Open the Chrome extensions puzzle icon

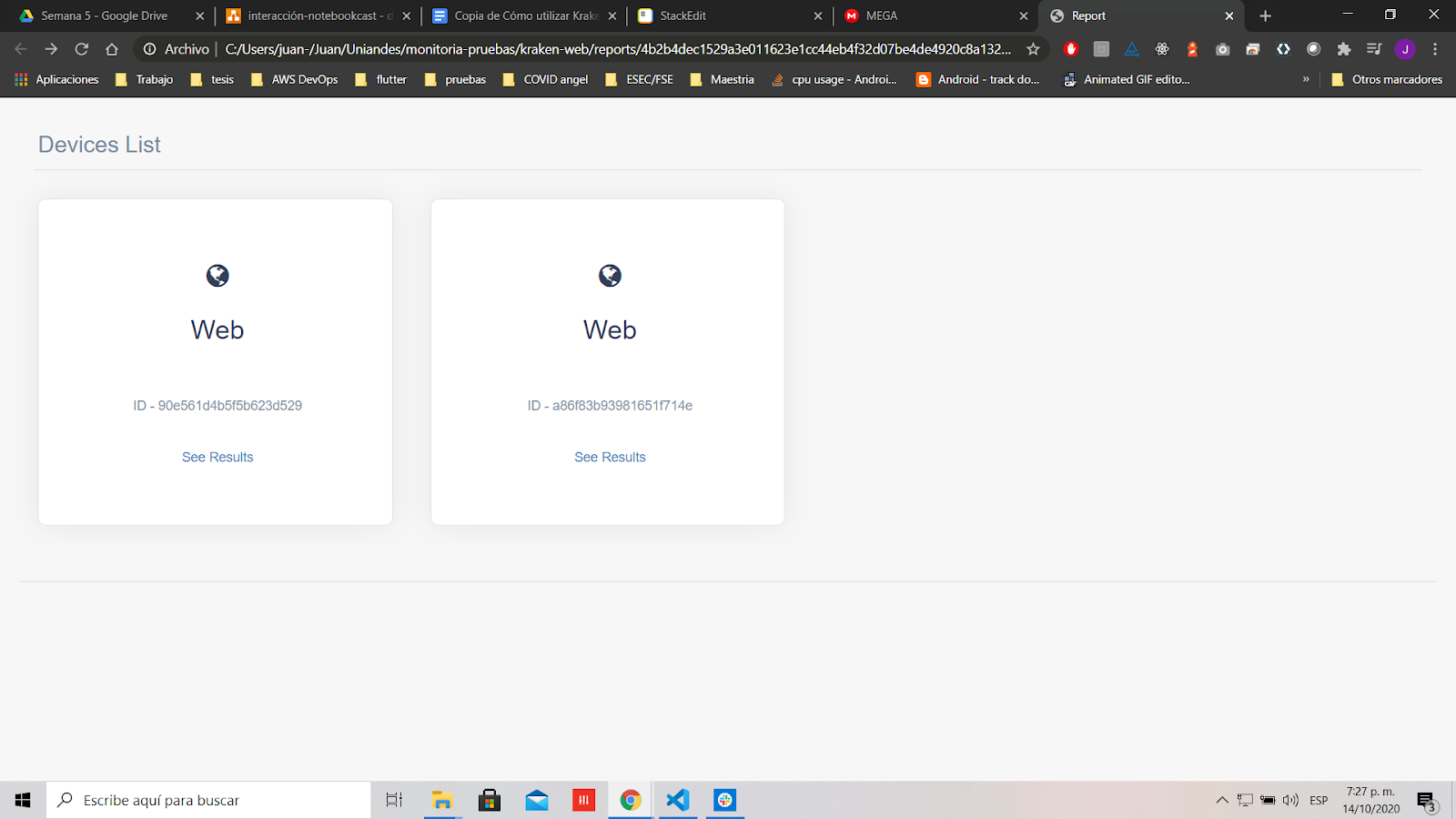(x=1344, y=49)
